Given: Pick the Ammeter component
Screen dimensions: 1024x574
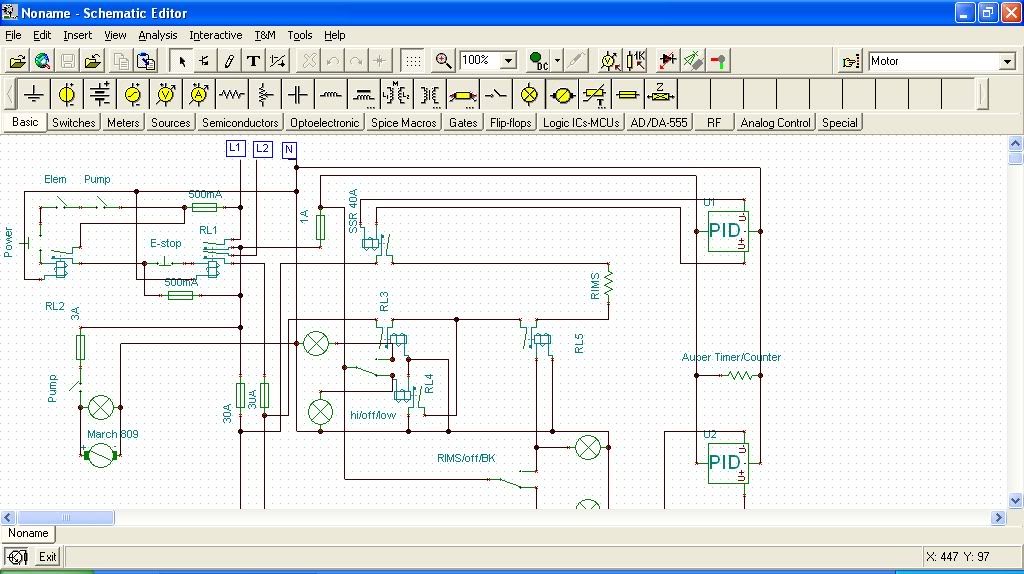Looking at the screenshot, I should coord(199,95).
